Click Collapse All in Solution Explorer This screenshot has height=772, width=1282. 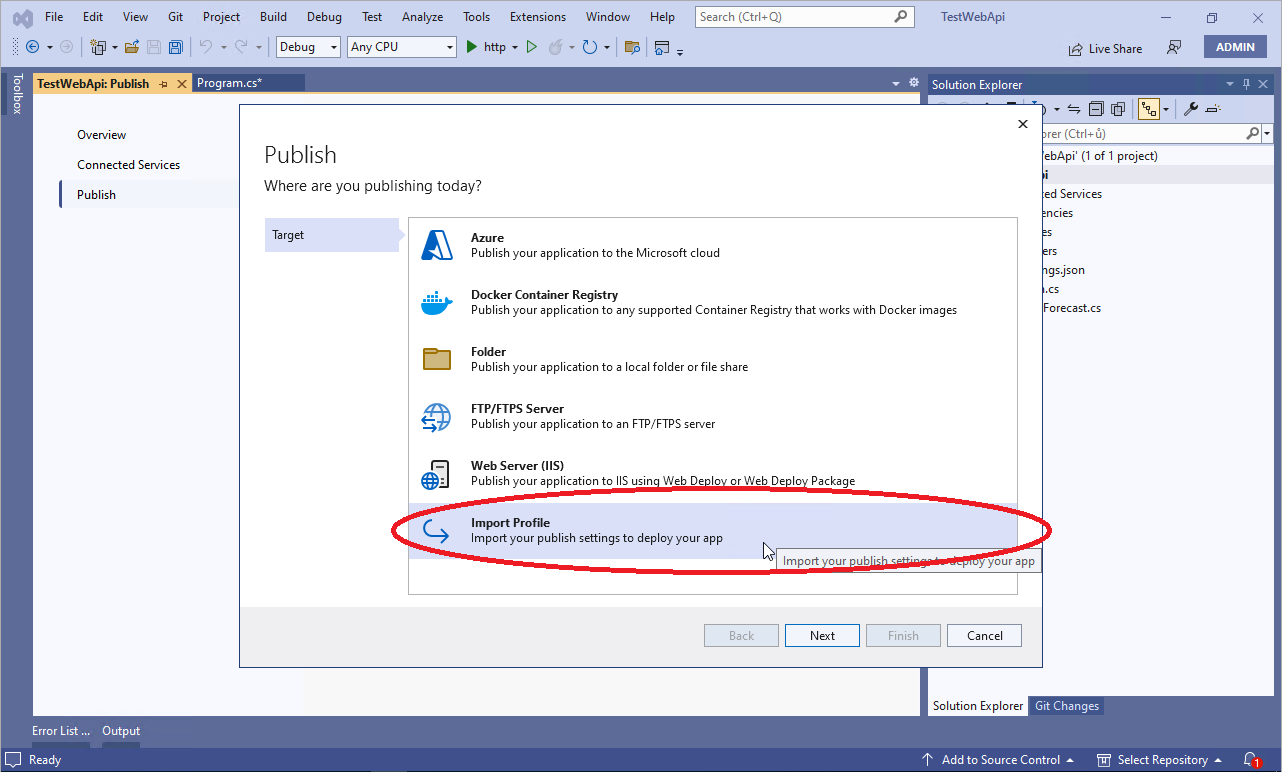click(1096, 109)
